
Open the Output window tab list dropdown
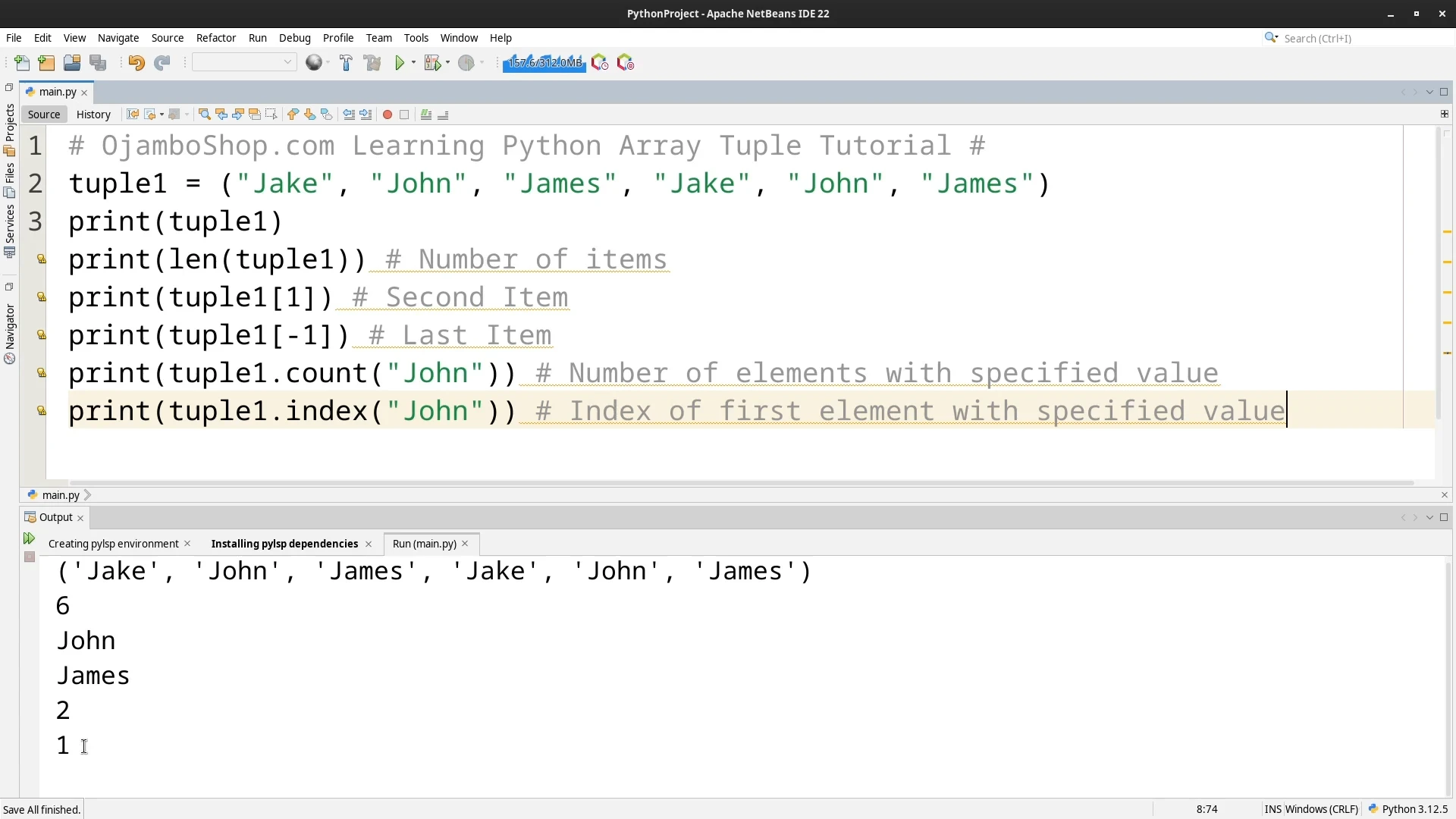1429,517
